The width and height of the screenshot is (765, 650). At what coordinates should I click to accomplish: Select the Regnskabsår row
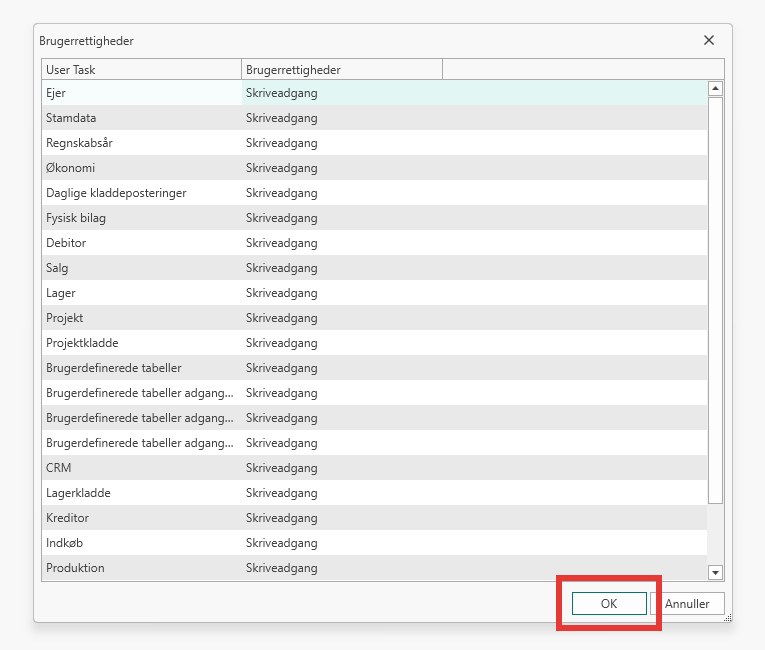tap(374, 143)
